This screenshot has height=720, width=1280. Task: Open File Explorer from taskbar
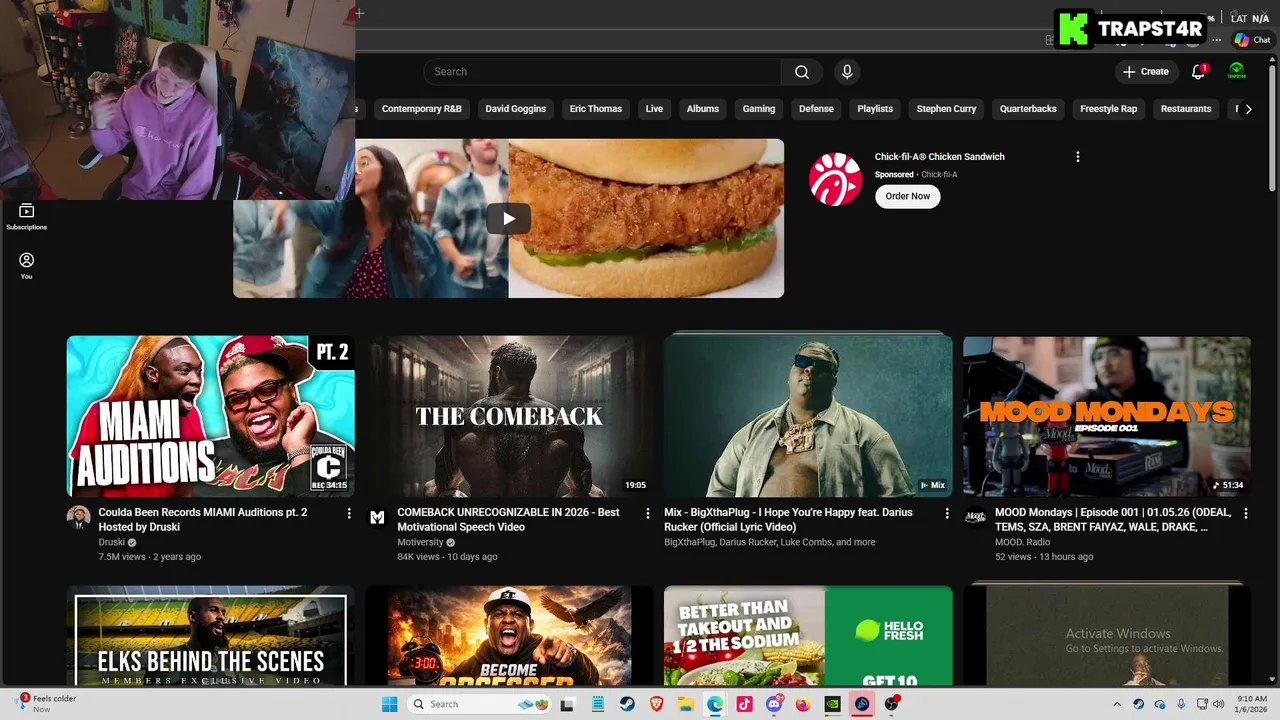[x=686, y=704]
